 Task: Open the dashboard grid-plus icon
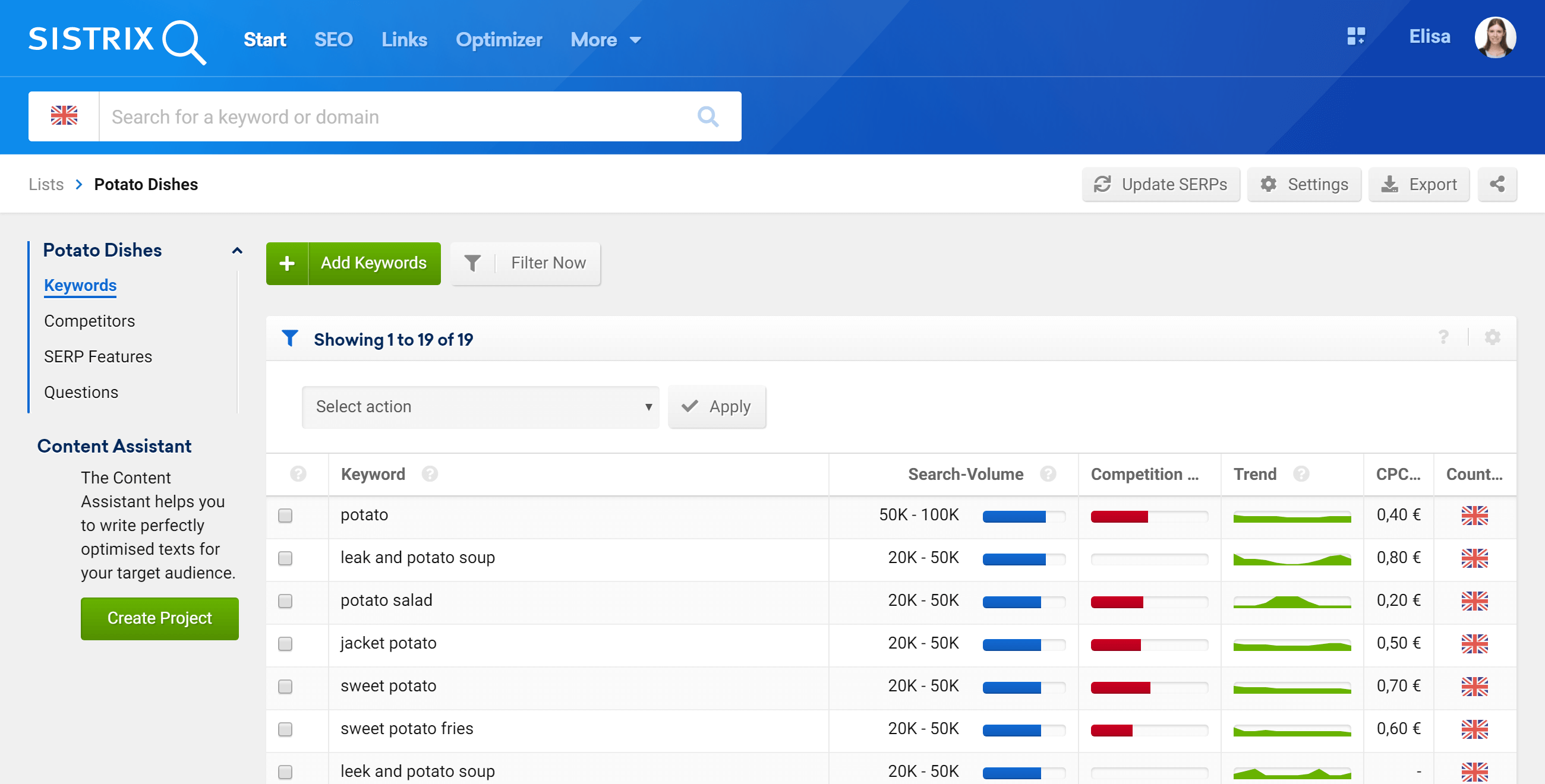click(1355, 37)
